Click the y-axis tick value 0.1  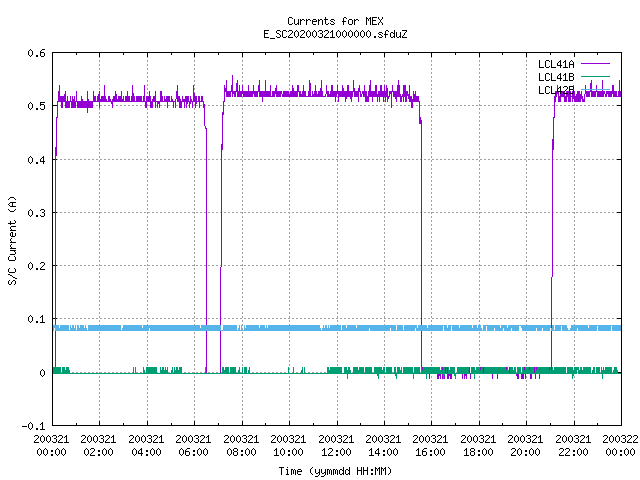coord(36,319)
